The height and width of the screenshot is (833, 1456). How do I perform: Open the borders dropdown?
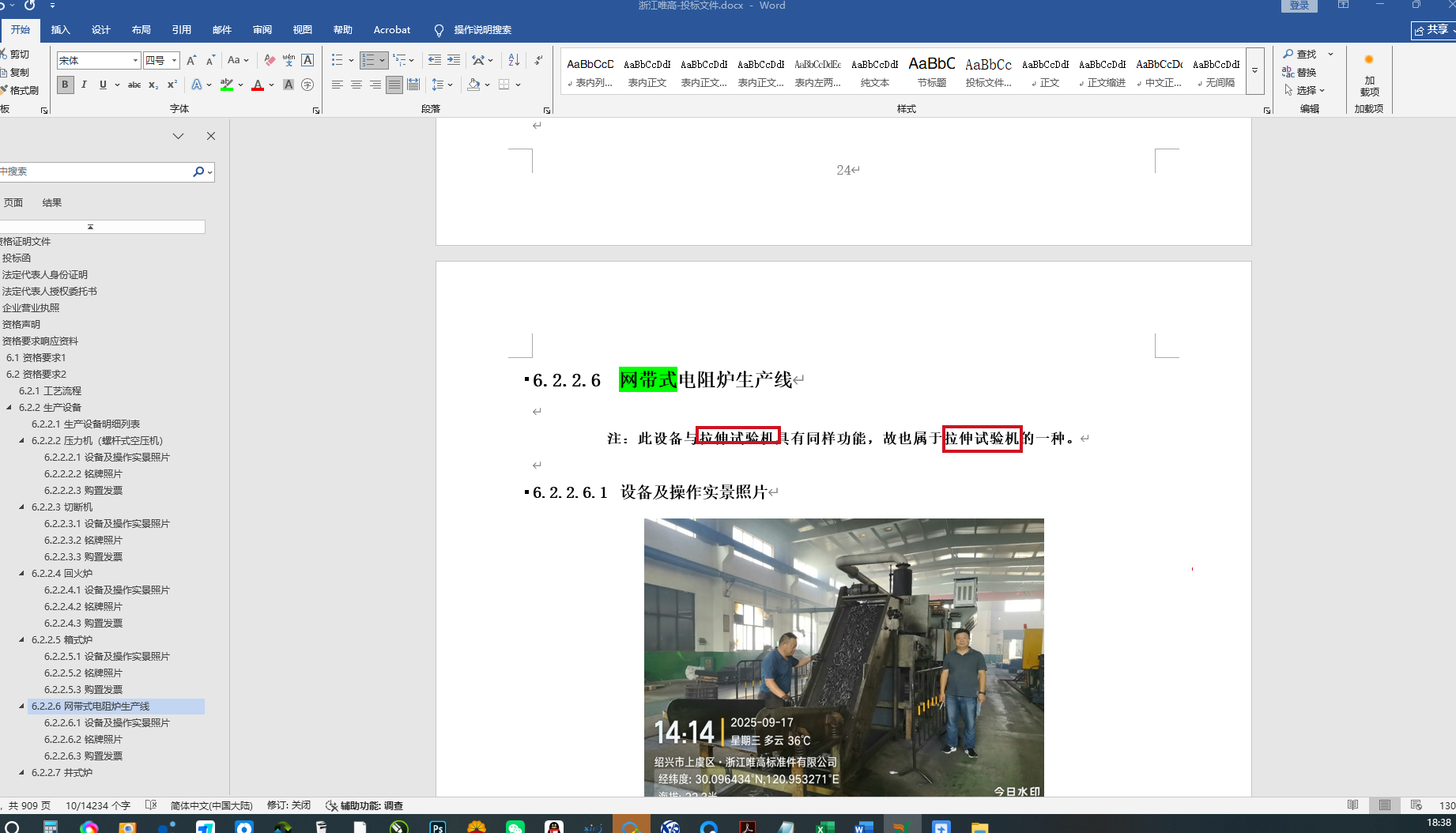[518, 85]
